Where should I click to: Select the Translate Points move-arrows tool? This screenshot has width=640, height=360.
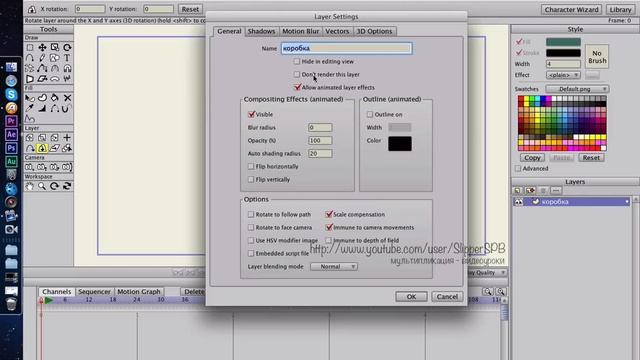pyautogui.click(x=42, y=47)
